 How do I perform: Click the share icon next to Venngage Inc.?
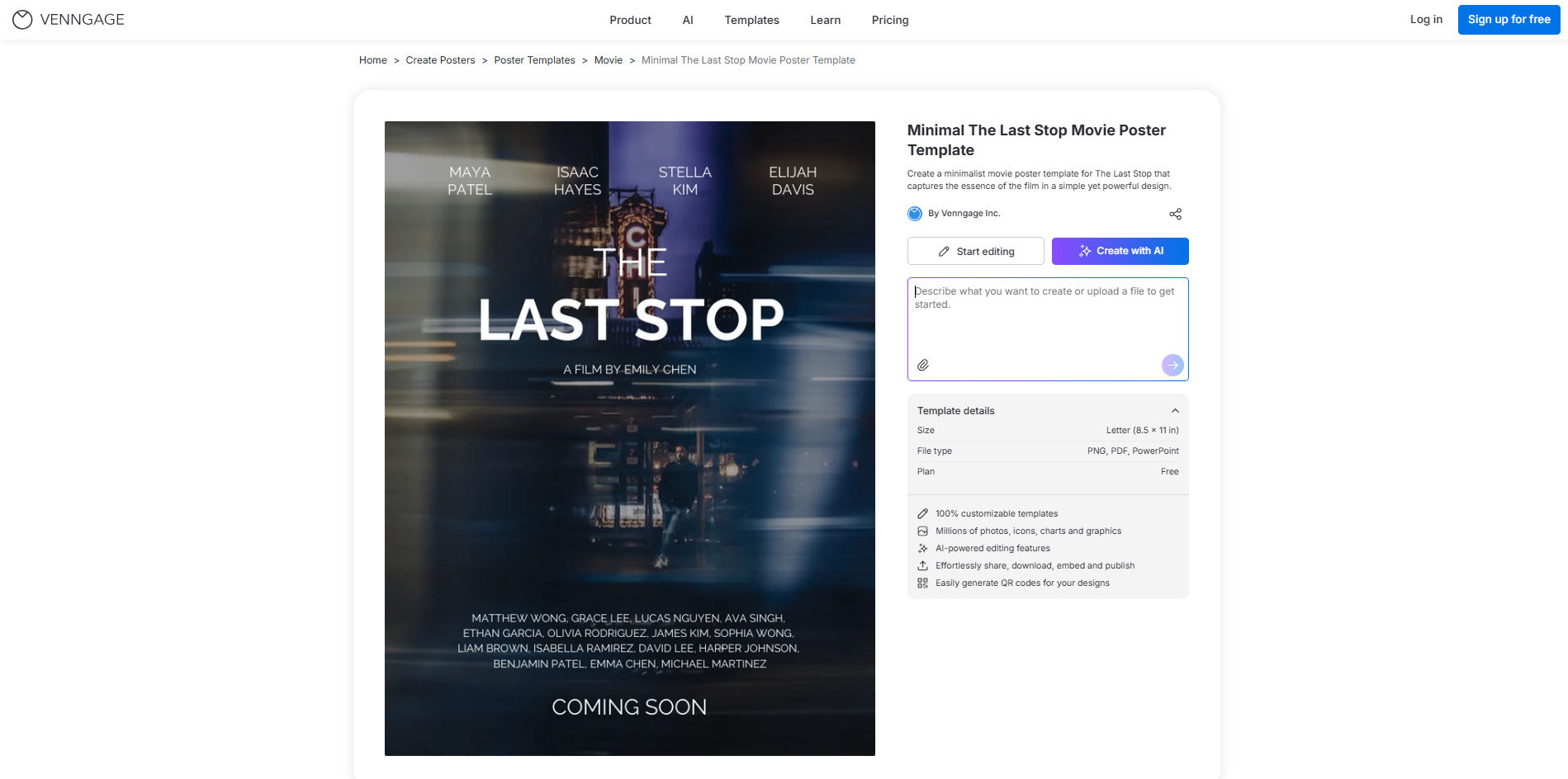pos(1175,214)
